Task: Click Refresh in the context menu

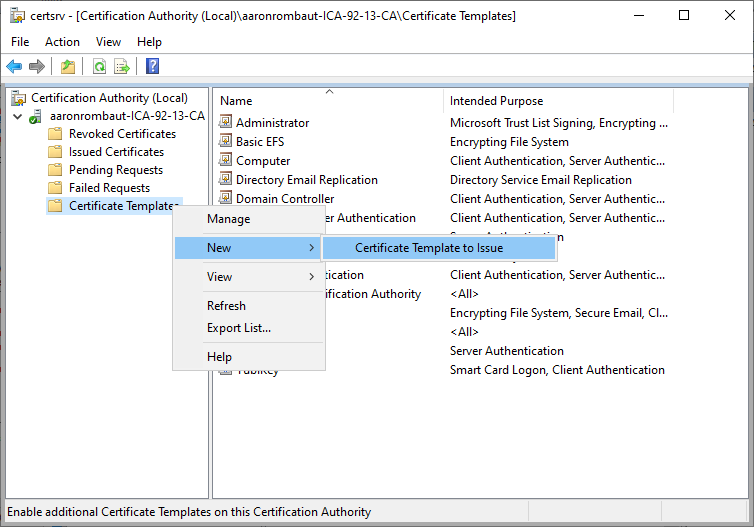Action: click(226, 306)
